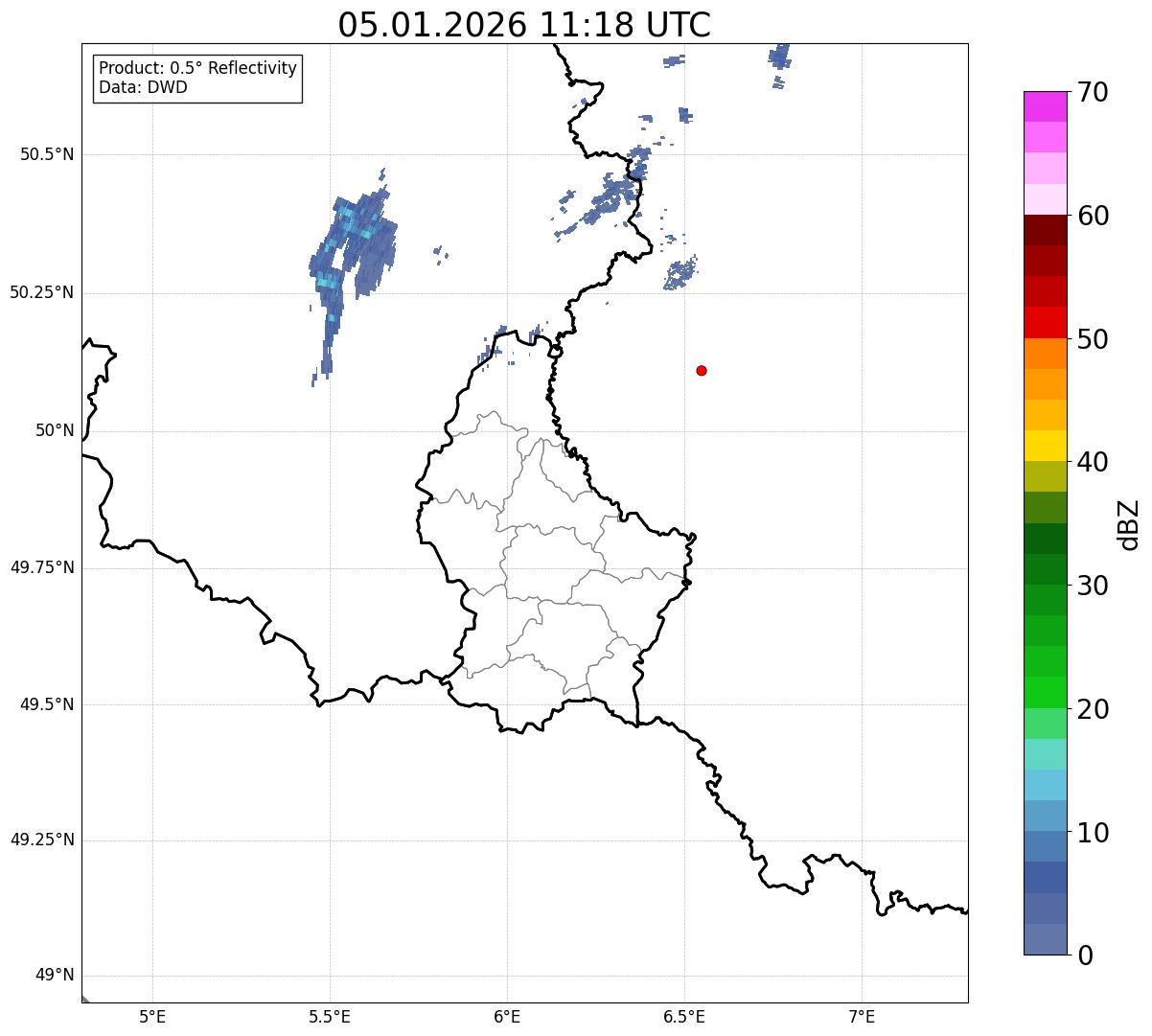
Task: Click the colorbar tick label 30
Action: tap(1093, 586)
